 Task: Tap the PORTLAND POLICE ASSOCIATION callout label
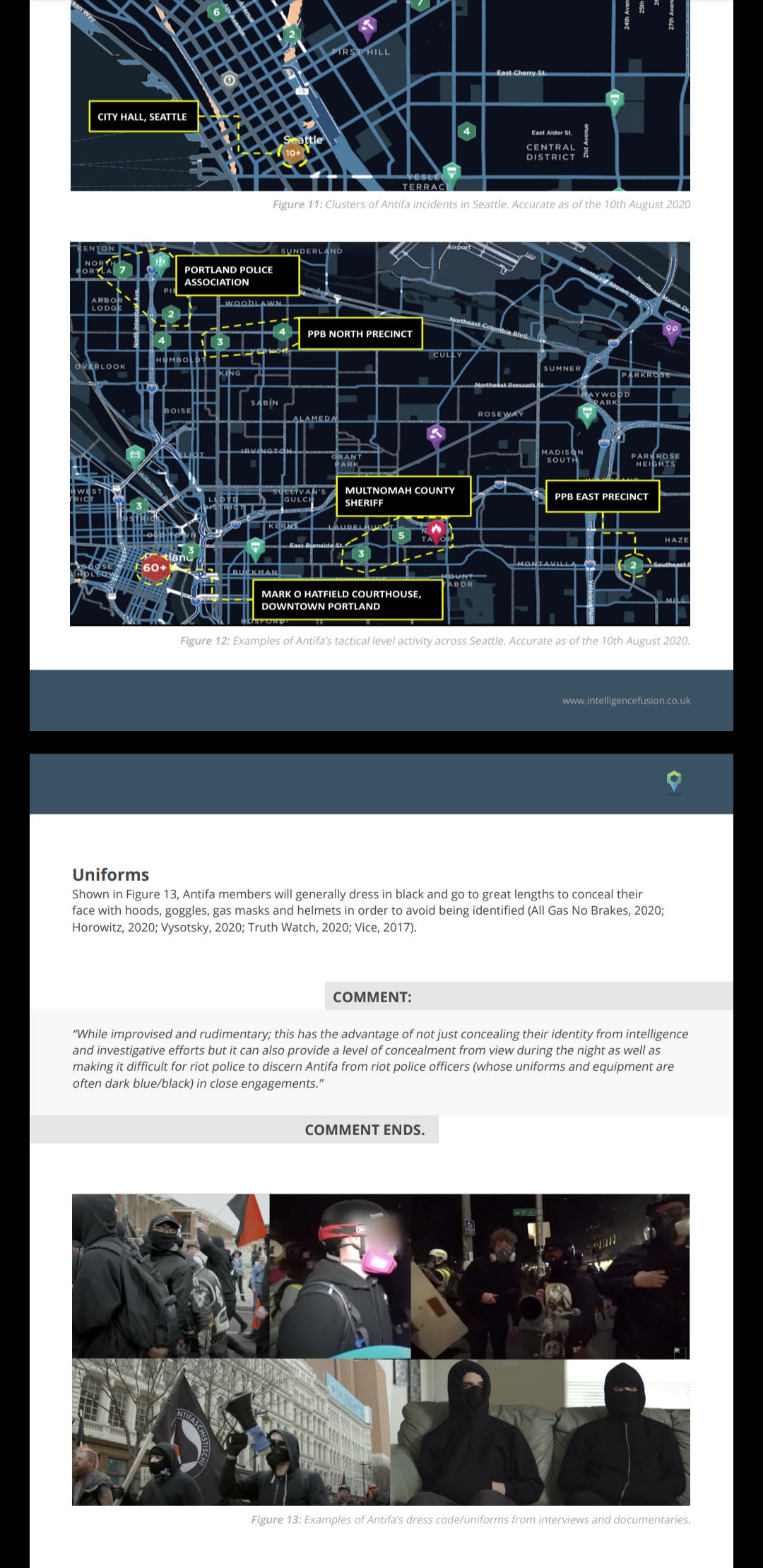click(237, 275)
